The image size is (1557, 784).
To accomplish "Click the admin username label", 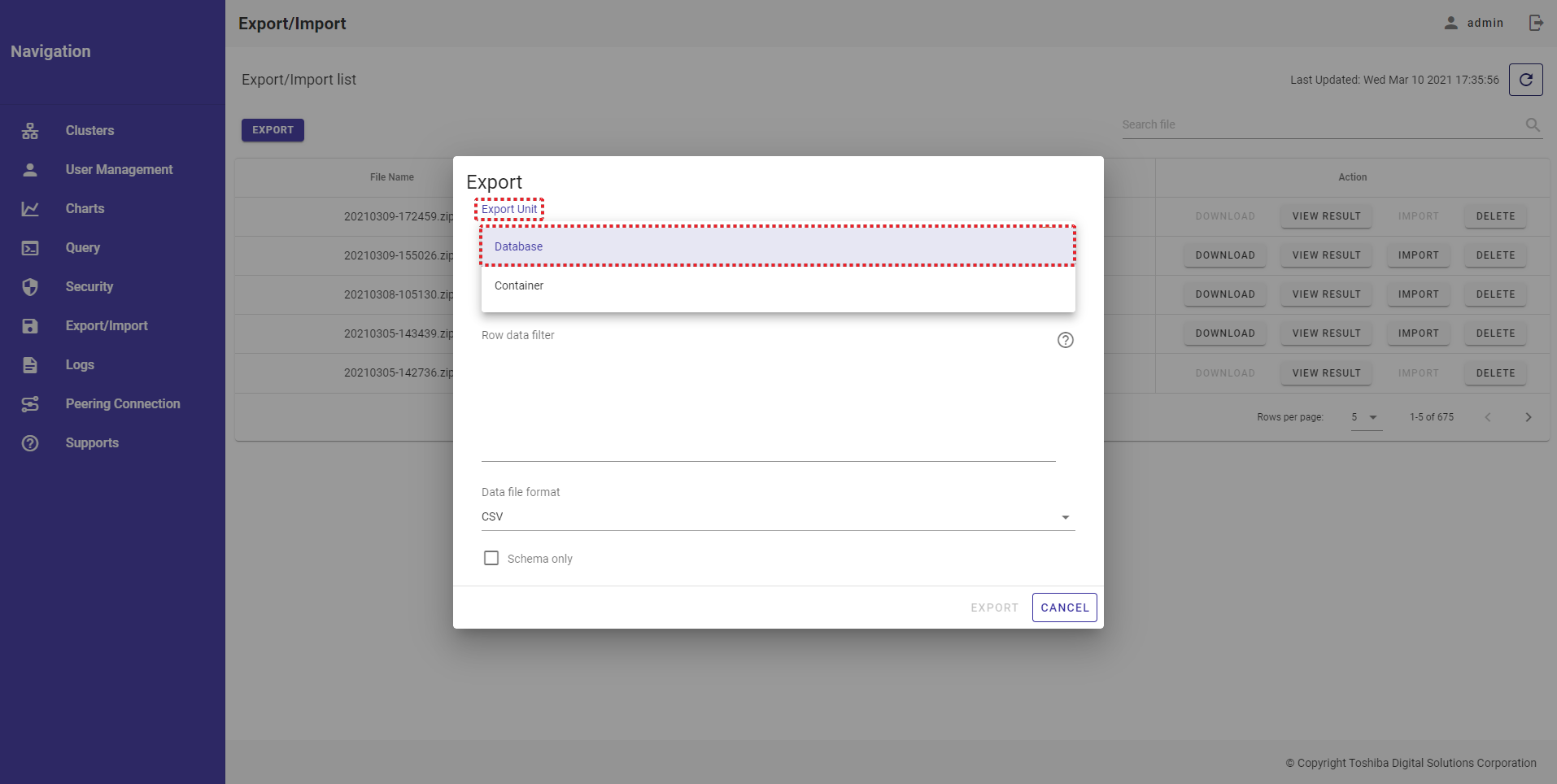I will pos(1485,23).
